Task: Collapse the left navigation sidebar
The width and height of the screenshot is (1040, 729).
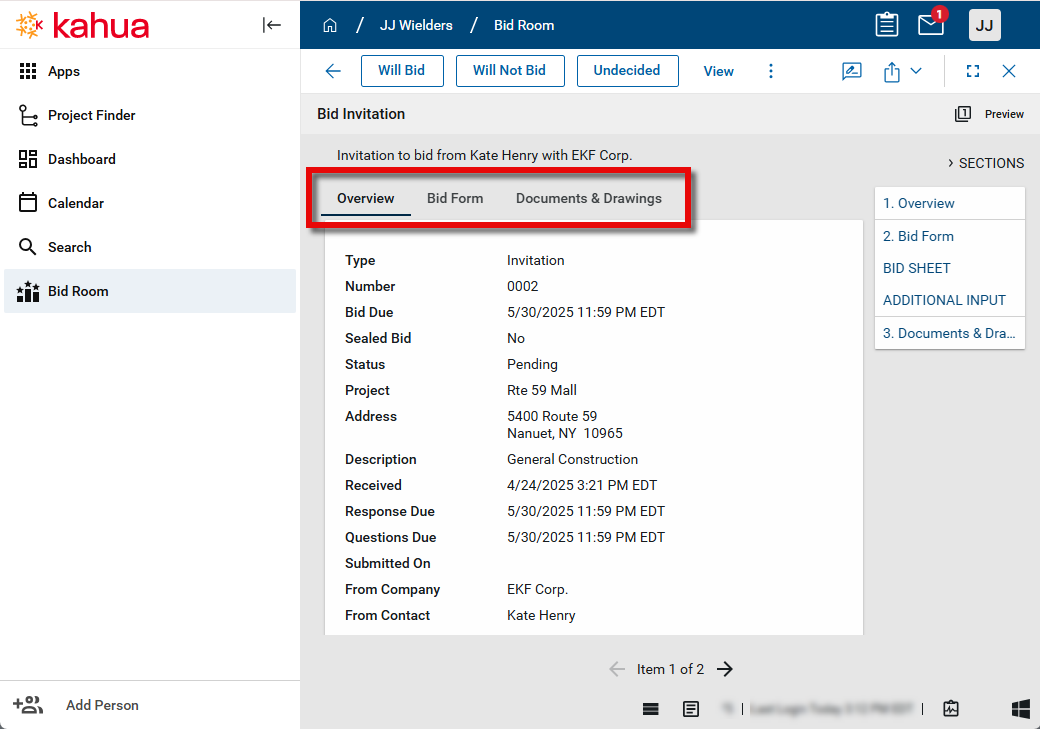Action: click(272, 25)
